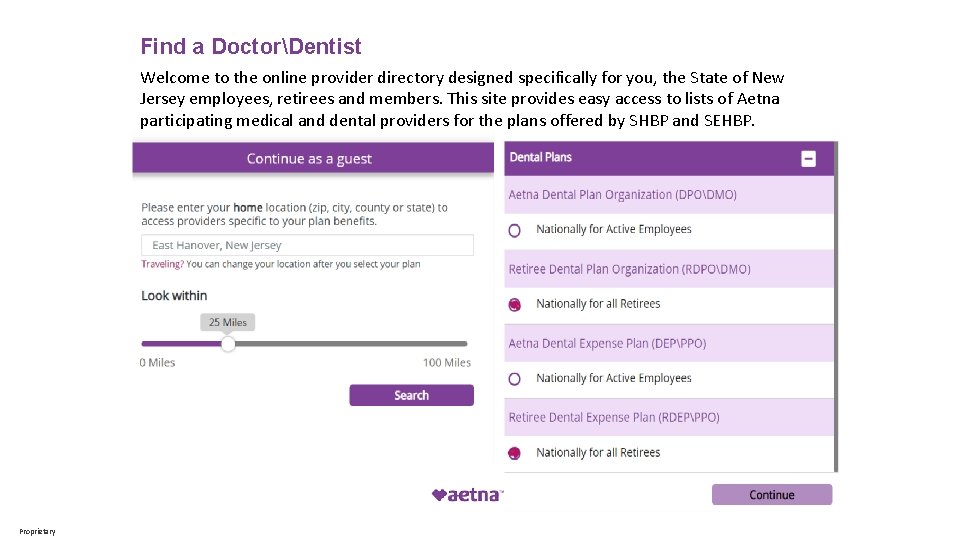Select Nationally for Active Employees under DEP\PPO
Viewport: 960px width, 540px height.
pyautogui.click(x=514, y=379)
